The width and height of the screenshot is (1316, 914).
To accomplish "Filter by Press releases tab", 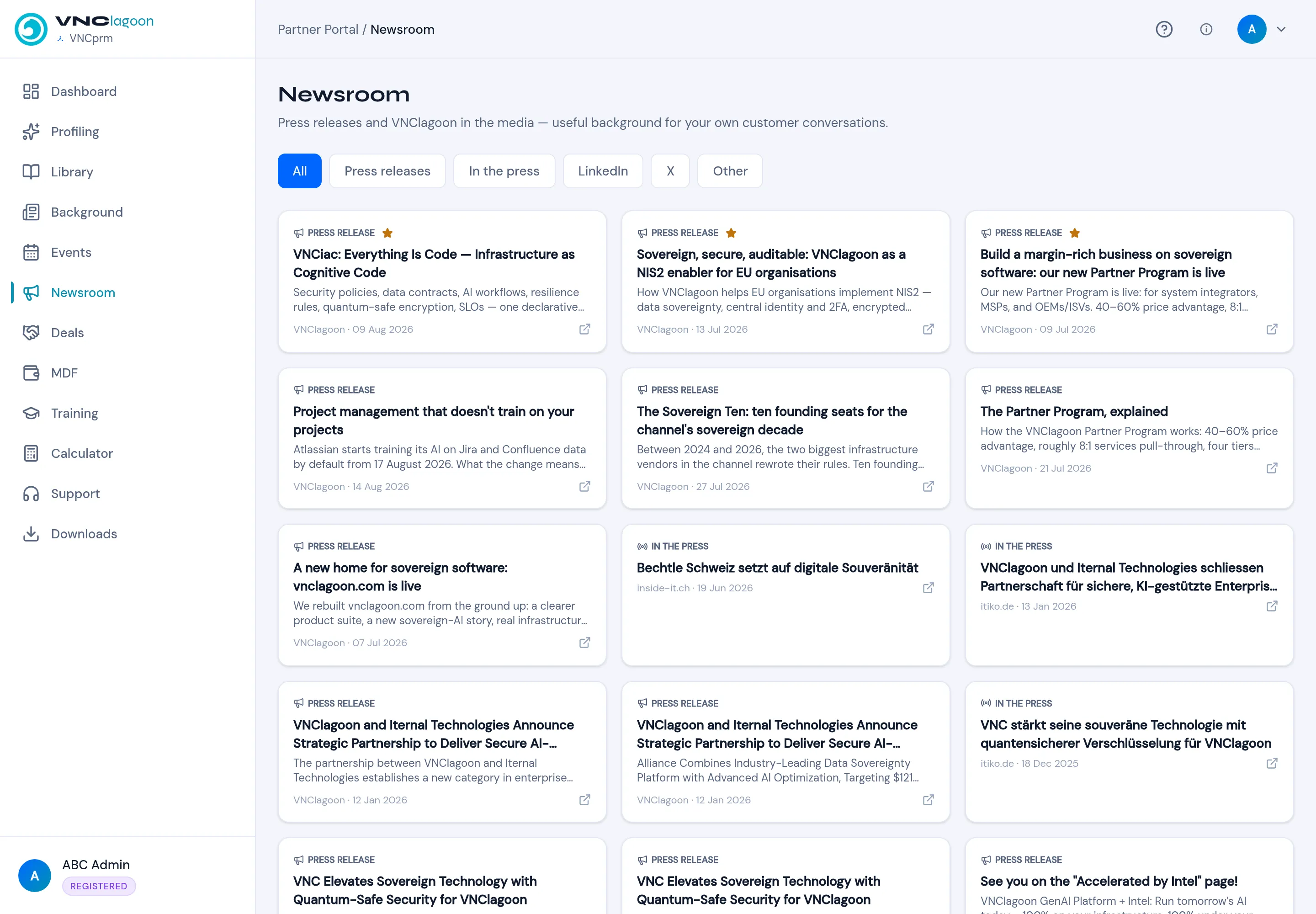I will (387, 171).
